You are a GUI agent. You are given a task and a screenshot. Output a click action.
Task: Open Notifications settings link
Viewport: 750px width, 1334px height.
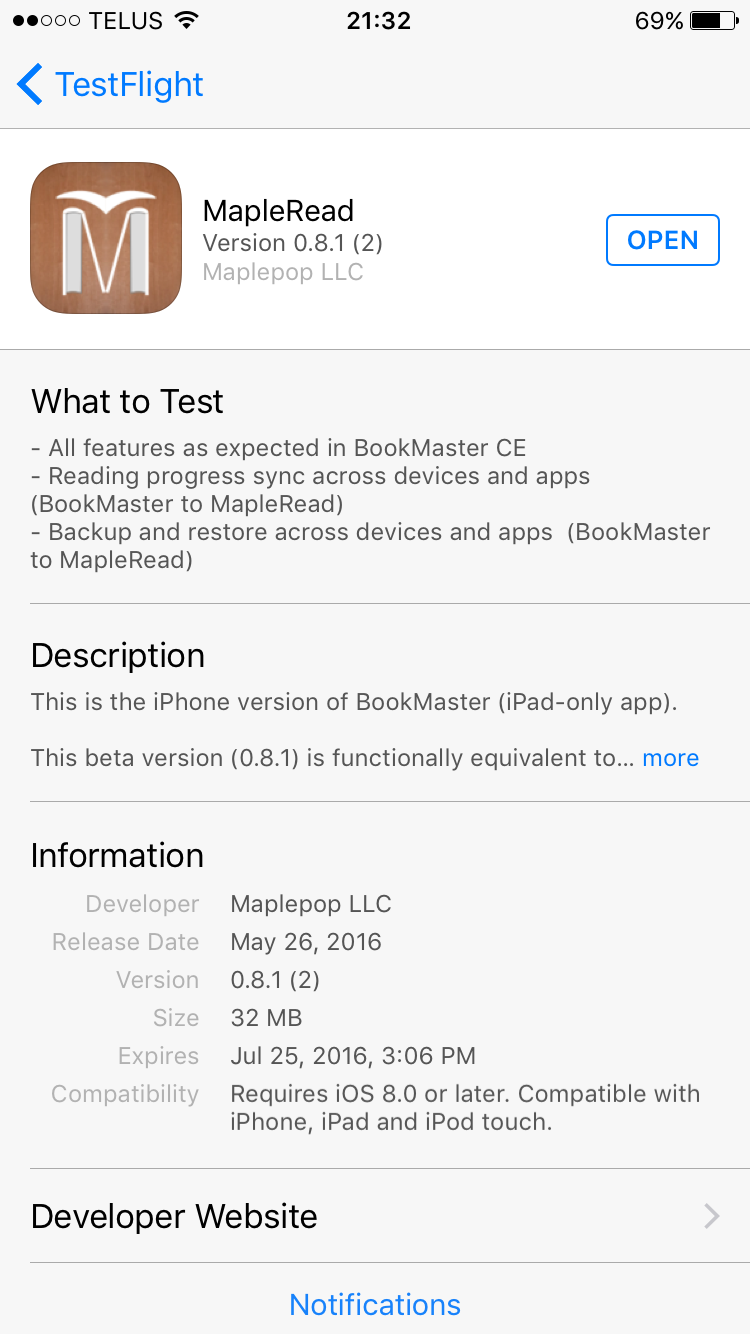[x=375, y=1305]
